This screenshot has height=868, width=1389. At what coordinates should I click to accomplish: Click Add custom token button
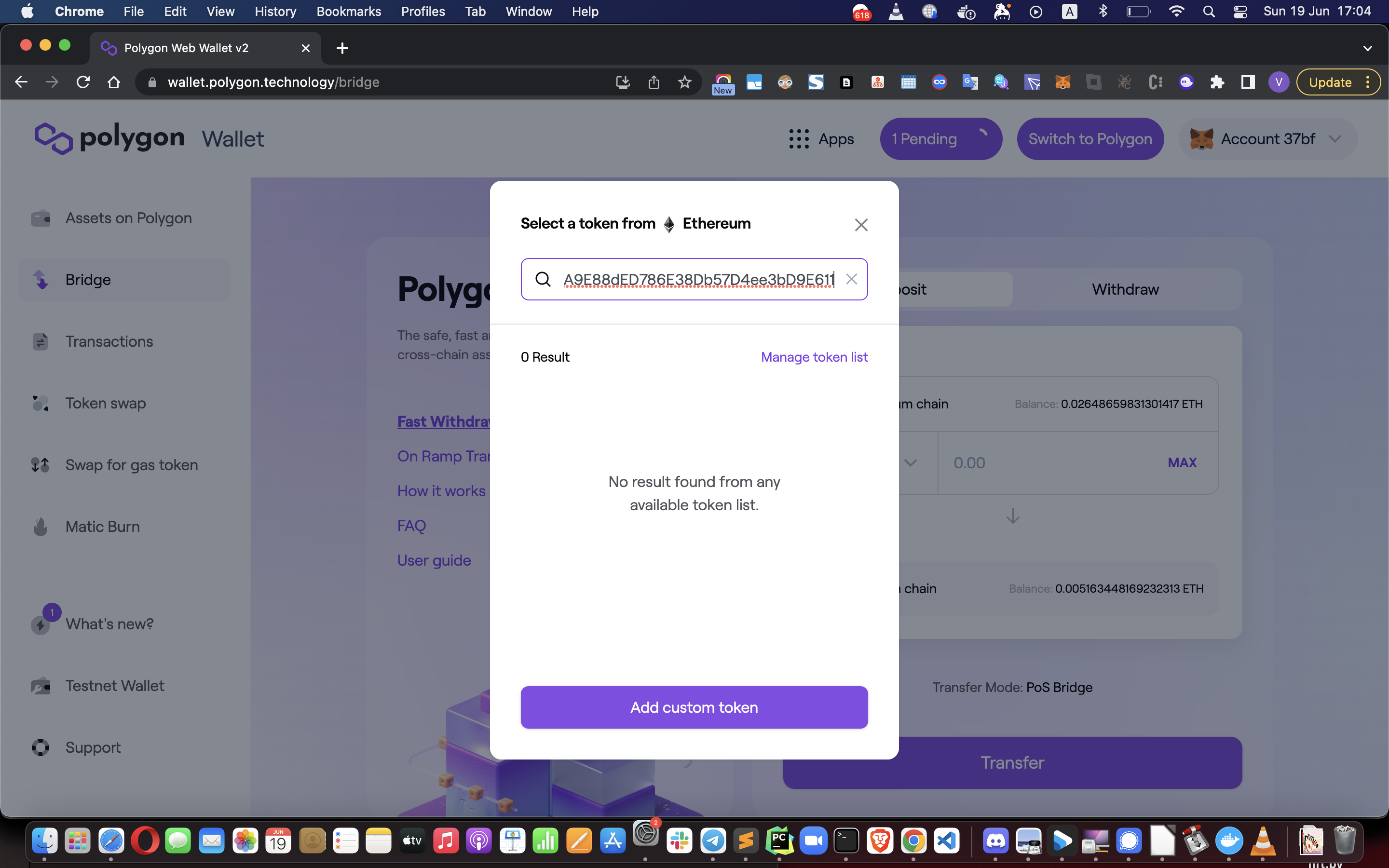click(x=694, y=707)
